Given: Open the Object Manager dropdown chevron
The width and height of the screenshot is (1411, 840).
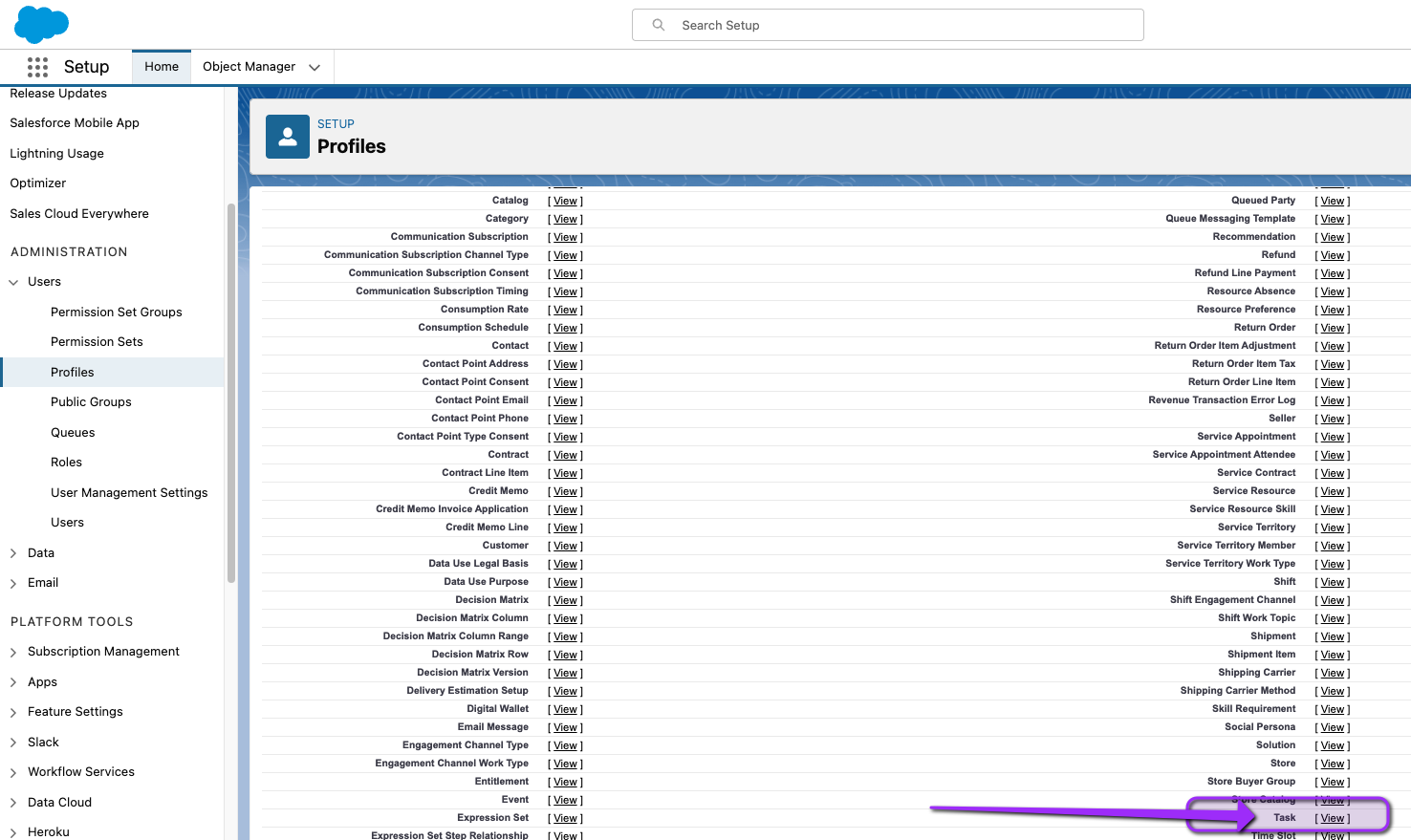Looking at the screenshot, I should pos(315,67).
